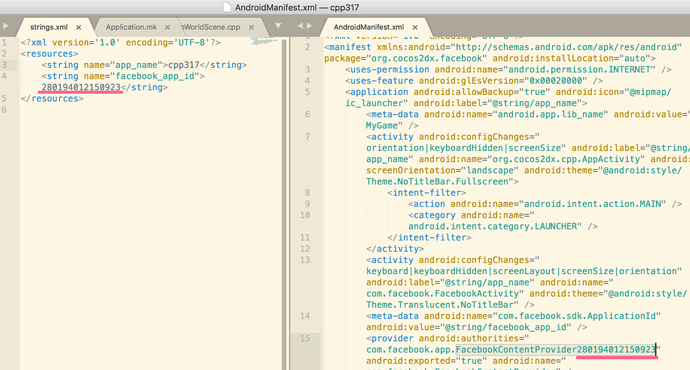Select line number 3 in strings.xml gutter
This screenshot has width=690, height=370.
[x=4, y=65]
